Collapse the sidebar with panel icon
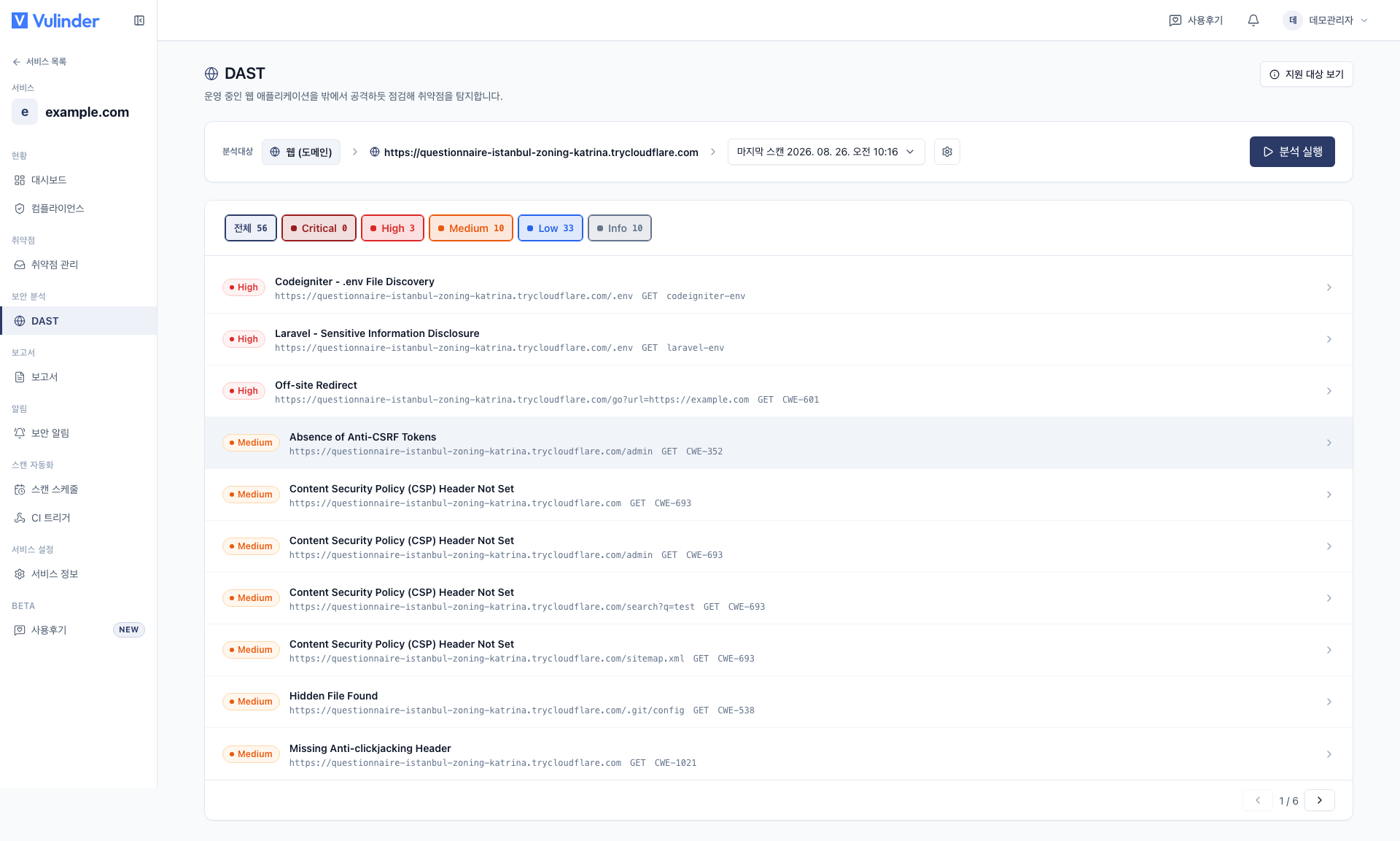 139,20
